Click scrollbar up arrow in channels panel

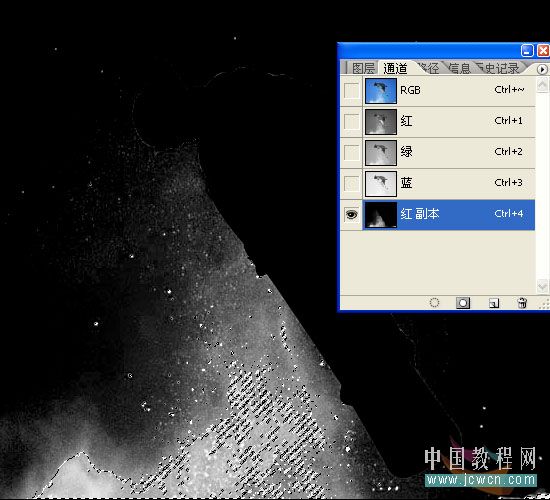click(542, 85)
